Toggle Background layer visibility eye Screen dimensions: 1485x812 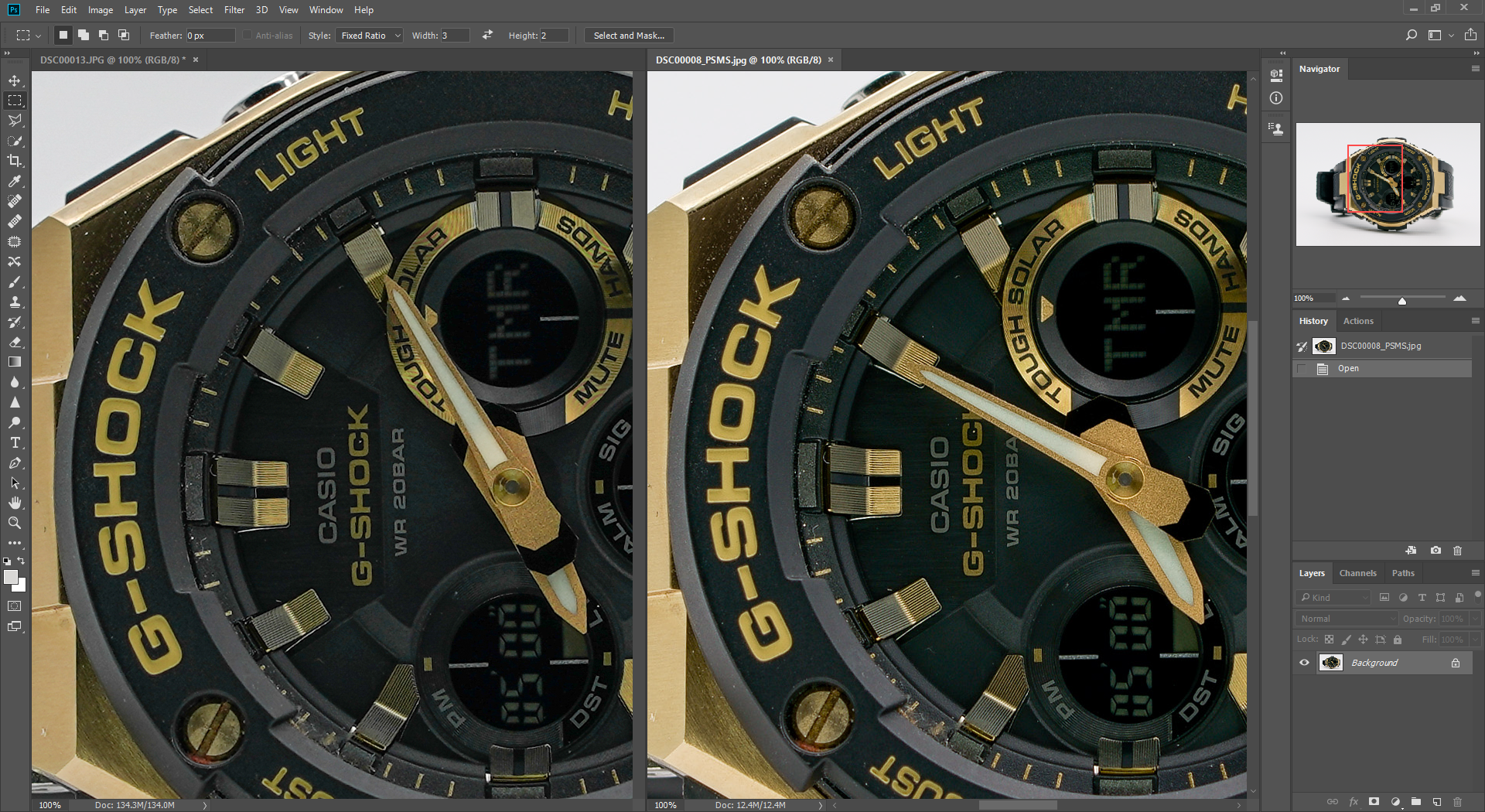coord(1304,663)
